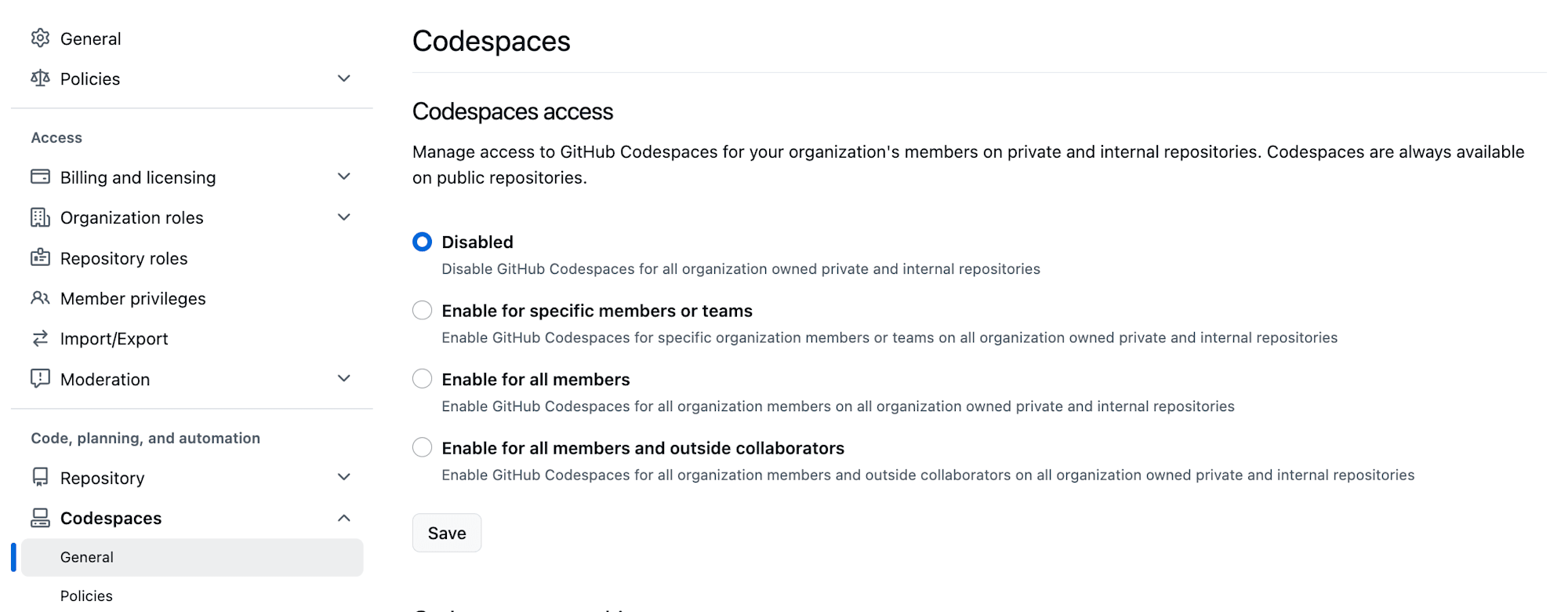This screenshot has height=612, width=1568.
Task: Click the Policies scales icon
Action: point(40,78)
